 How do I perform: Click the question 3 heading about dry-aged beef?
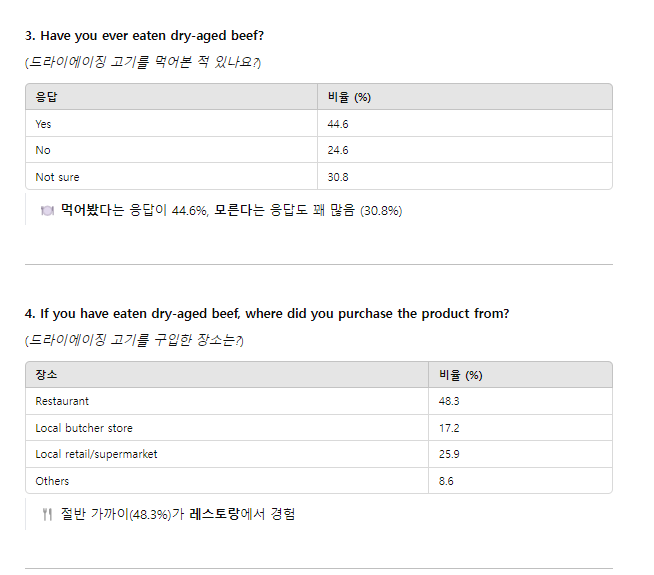coord(144,36)
